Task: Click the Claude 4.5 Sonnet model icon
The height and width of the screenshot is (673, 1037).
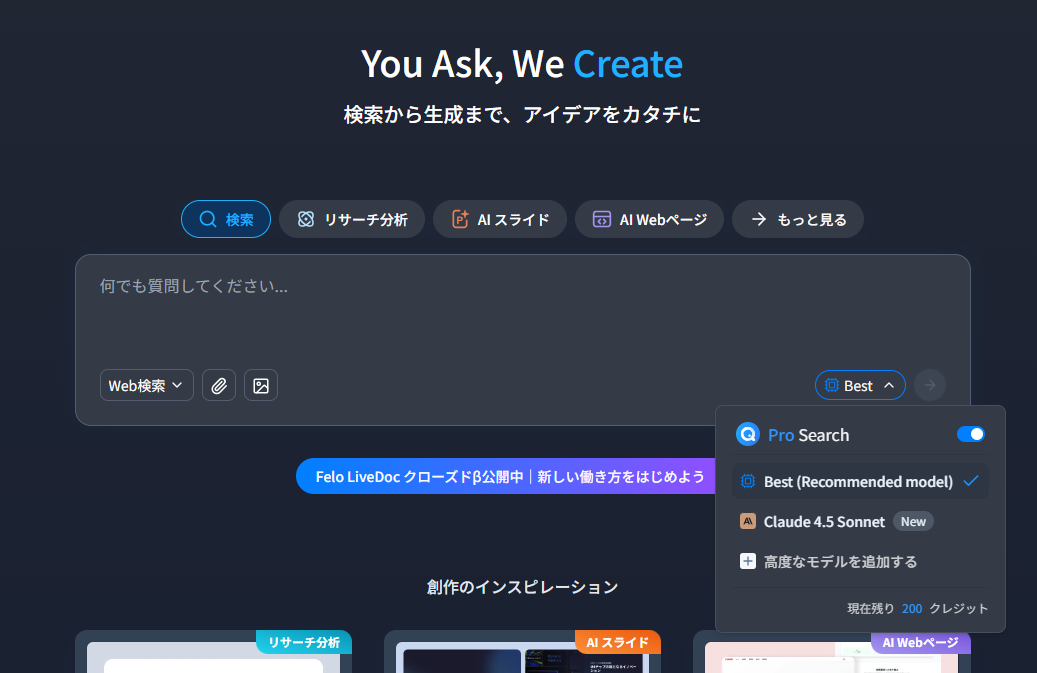Action: click(748, 521)
